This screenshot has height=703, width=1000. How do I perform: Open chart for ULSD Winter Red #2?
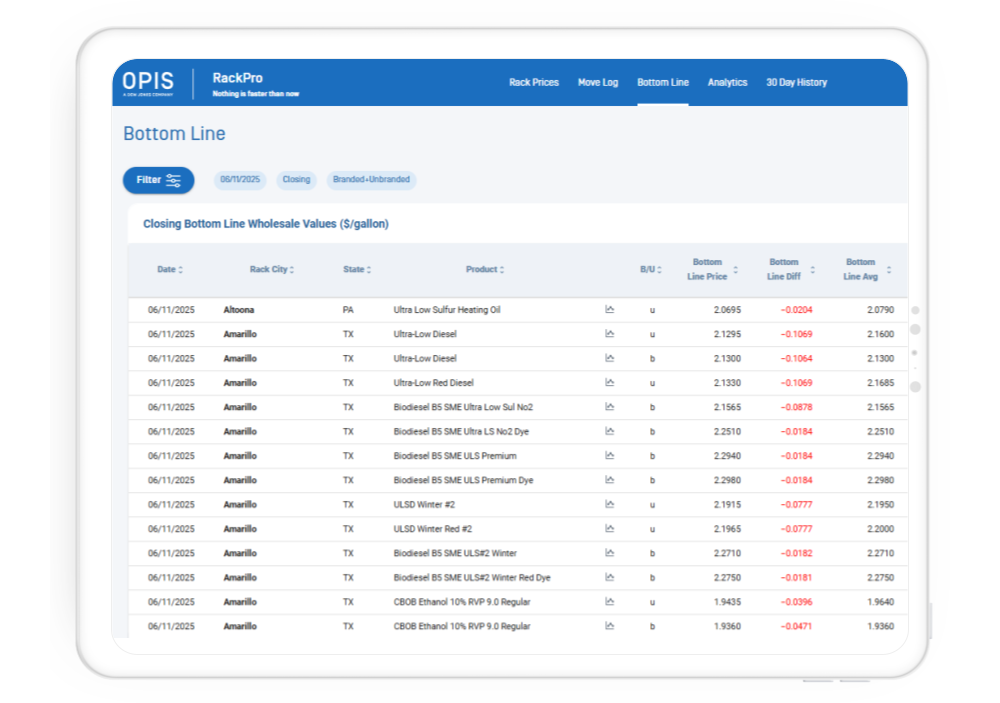[x=610, y=529]
